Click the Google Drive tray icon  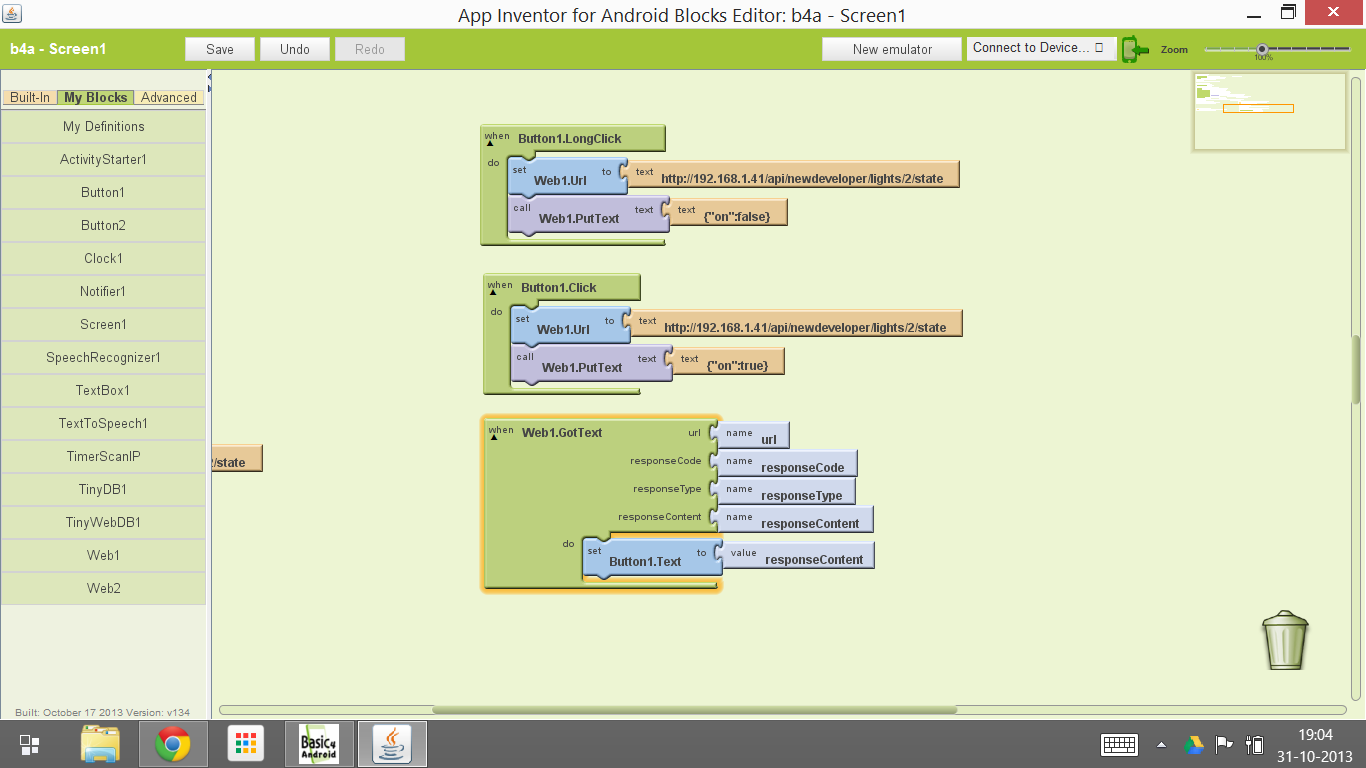coord(1193,744)
